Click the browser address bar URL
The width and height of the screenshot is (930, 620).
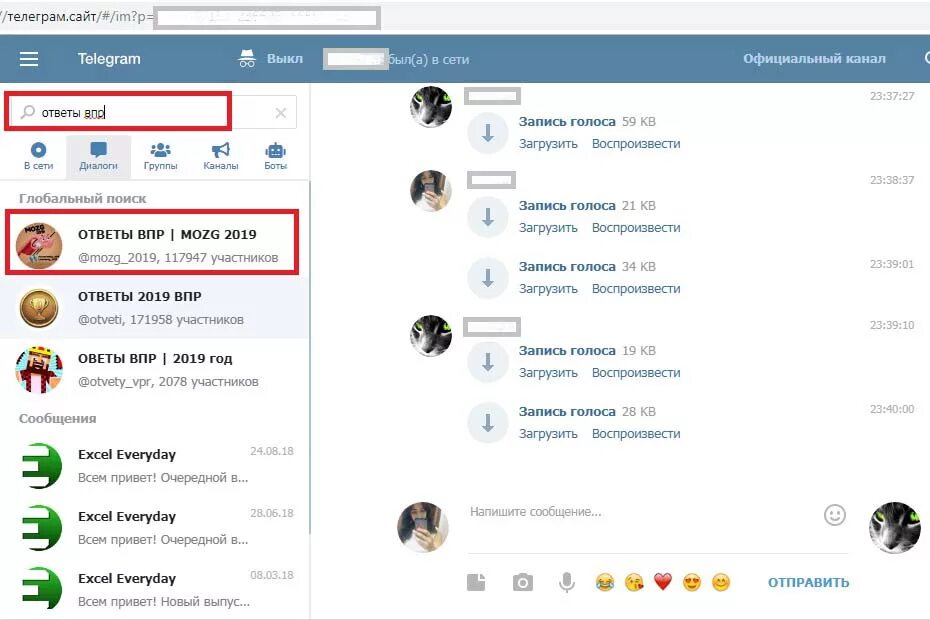[x=190, y=17]
